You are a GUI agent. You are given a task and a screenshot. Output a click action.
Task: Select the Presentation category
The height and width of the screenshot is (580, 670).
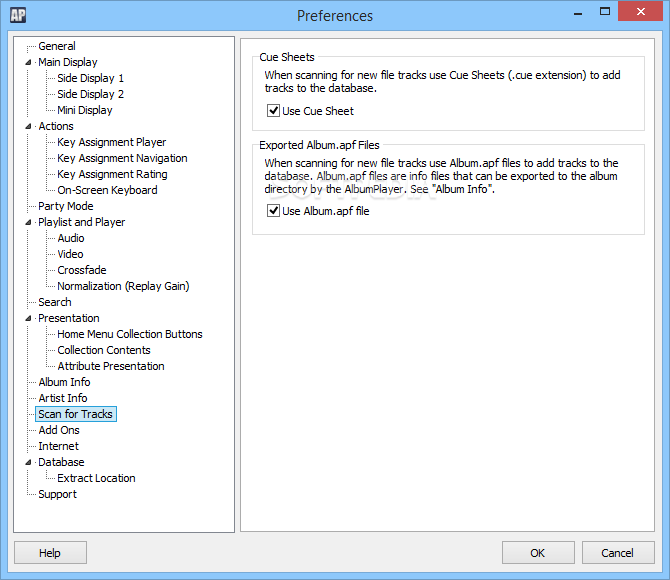tap(69, 318)
